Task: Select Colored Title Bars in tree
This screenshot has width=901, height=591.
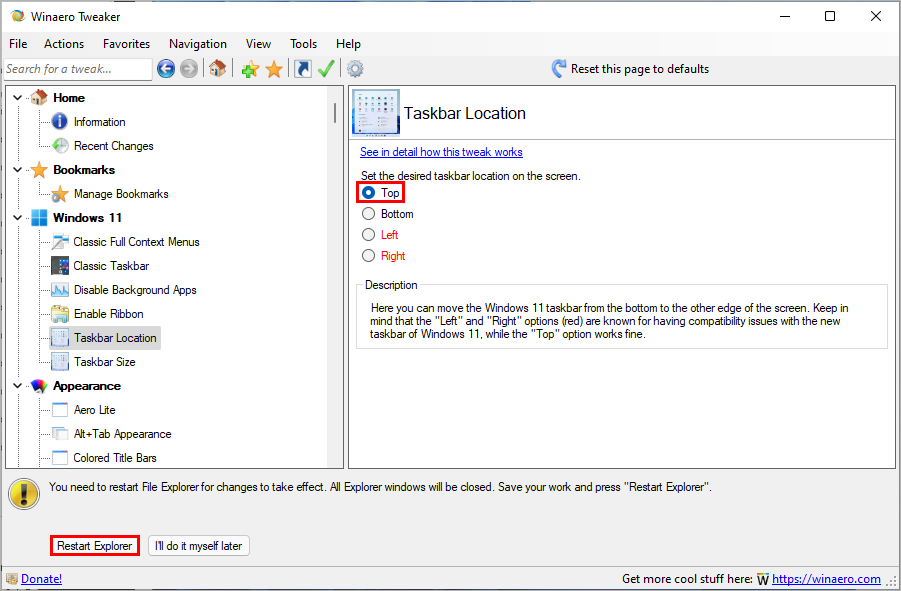Action: tap(115, 458)
